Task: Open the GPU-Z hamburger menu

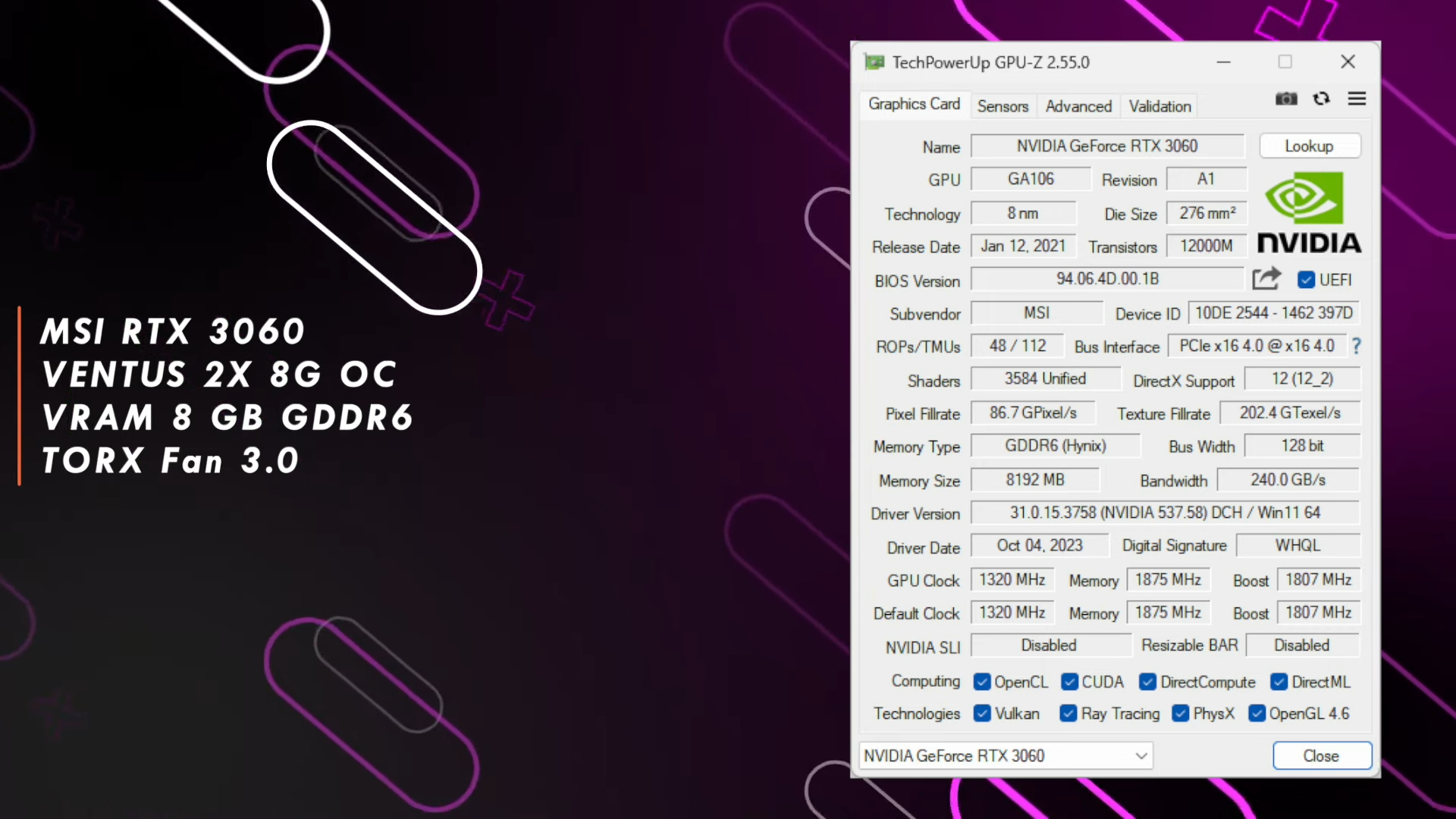Action: coord(1357,99)
